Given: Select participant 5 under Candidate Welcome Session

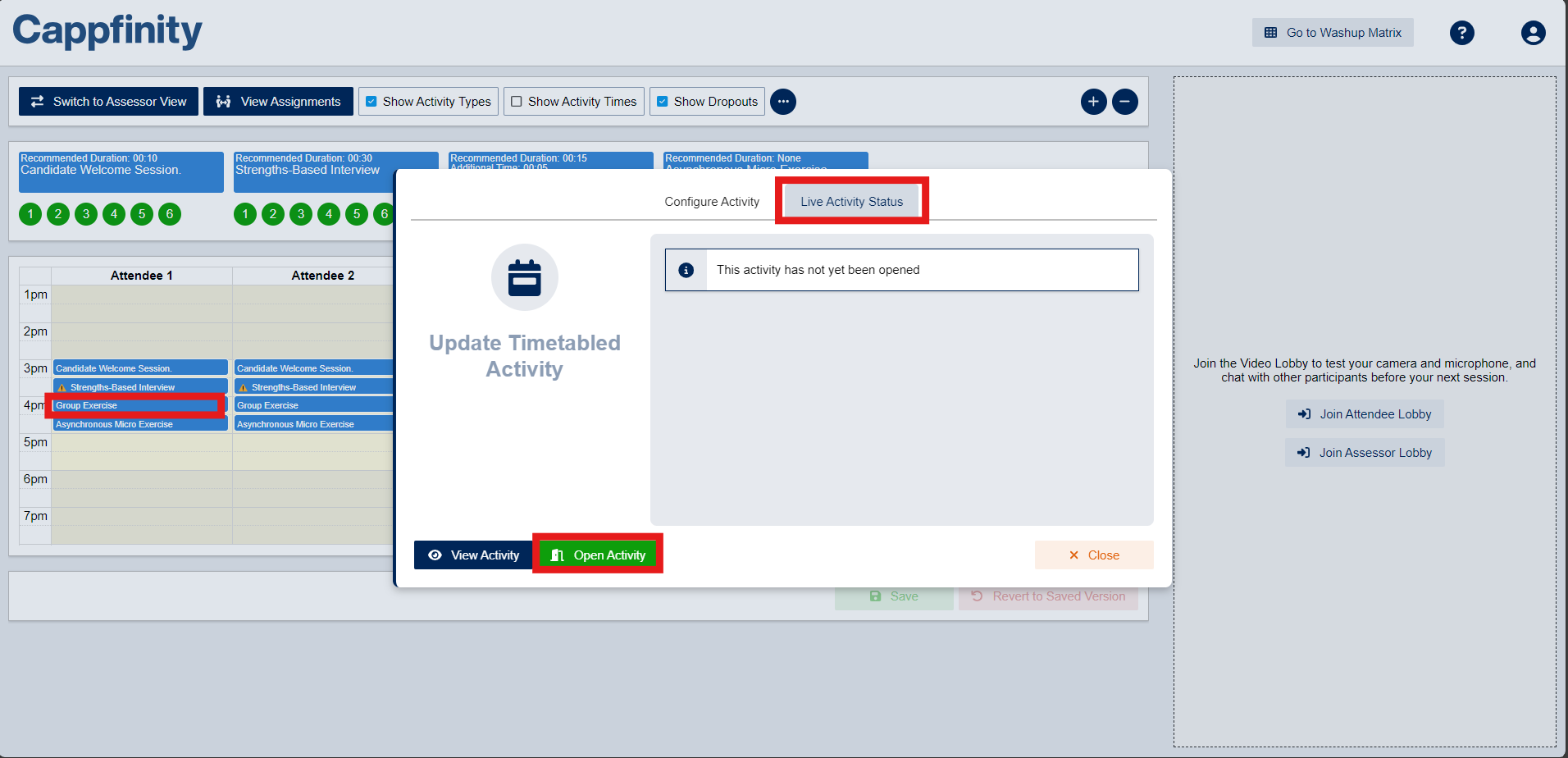Looking at the screenshot, I should (x=142, y=214).
